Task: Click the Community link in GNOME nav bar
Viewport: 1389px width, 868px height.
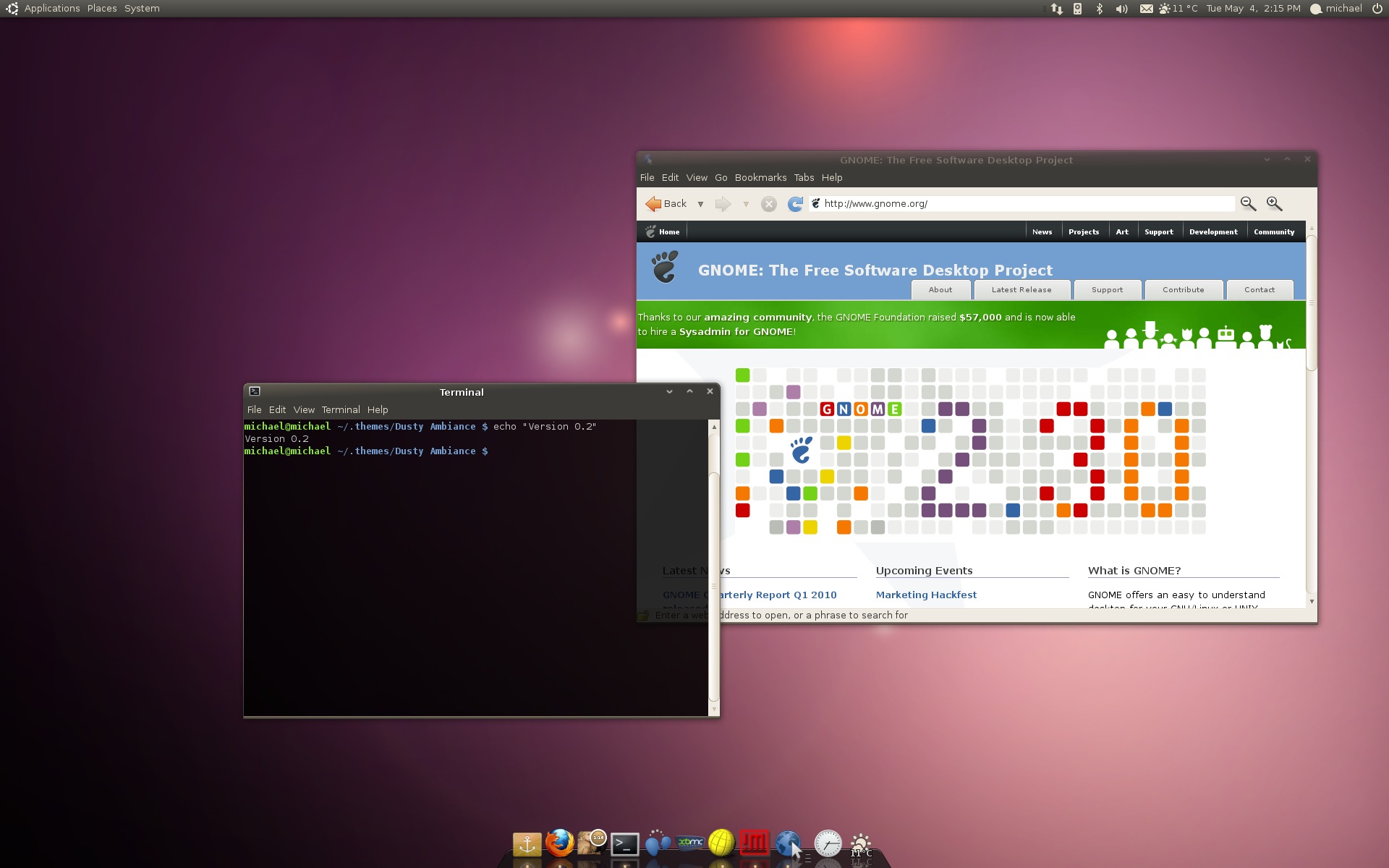Action: click(1274, 232)
